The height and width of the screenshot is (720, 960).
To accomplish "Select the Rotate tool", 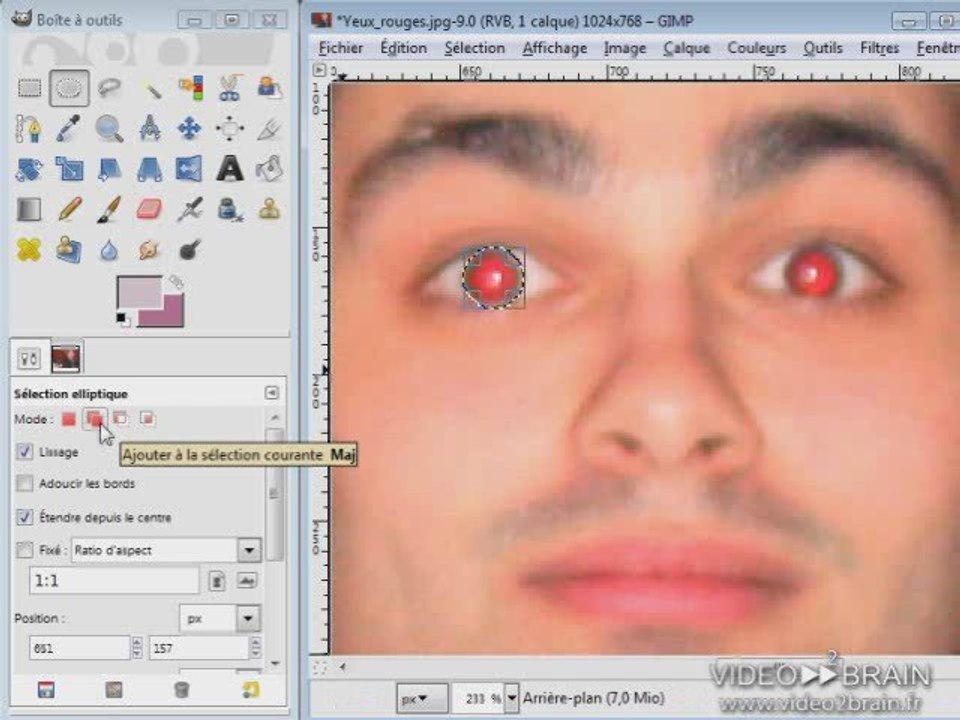I will pyautogui.click(x=29, y=169).
